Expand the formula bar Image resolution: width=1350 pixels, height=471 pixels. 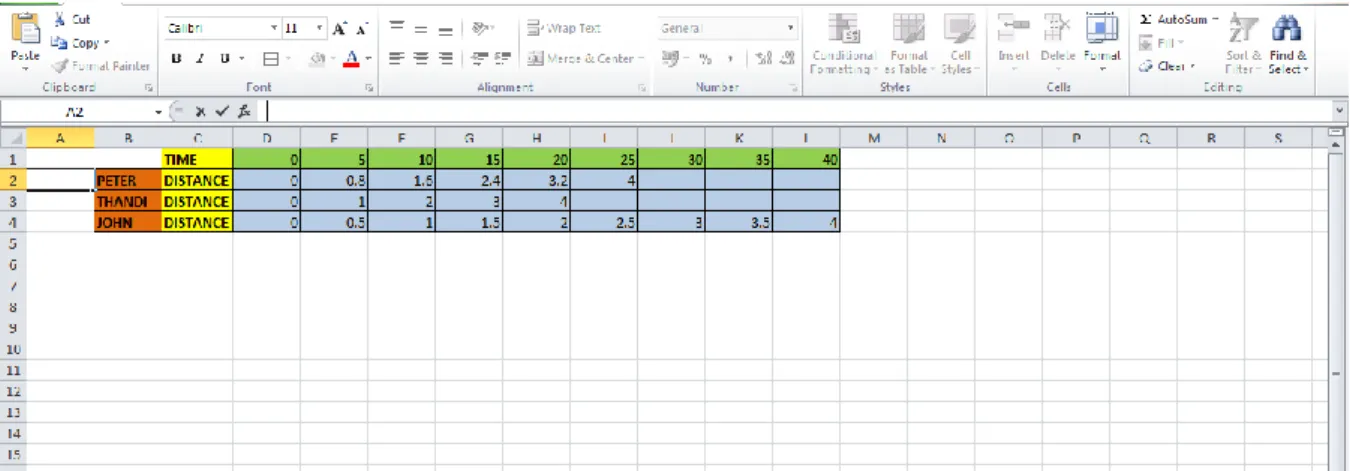pyautogui.click(x=1341, y=112)
